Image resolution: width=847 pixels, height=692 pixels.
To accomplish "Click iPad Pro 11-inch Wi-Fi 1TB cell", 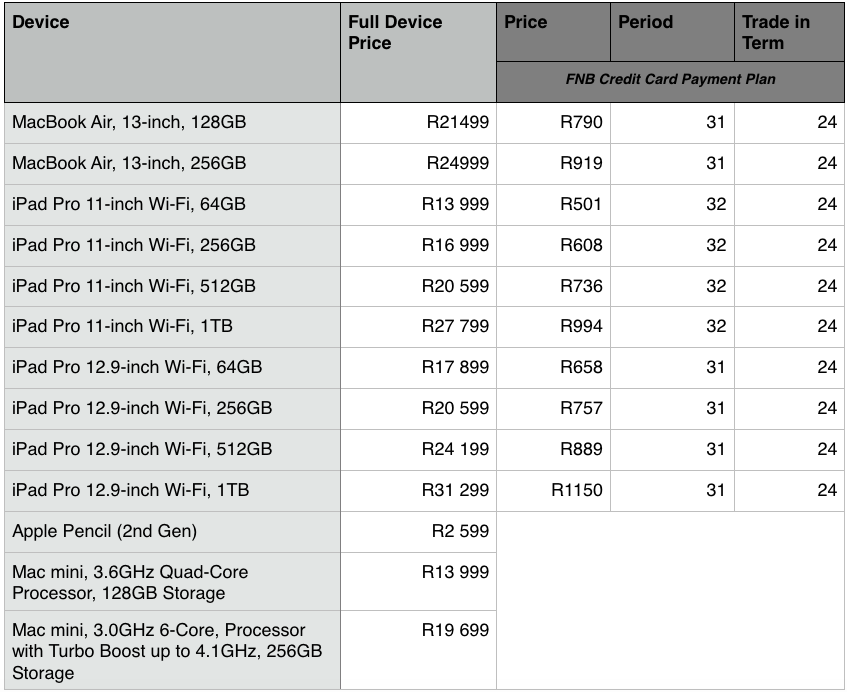I will [x=122, y=327].
